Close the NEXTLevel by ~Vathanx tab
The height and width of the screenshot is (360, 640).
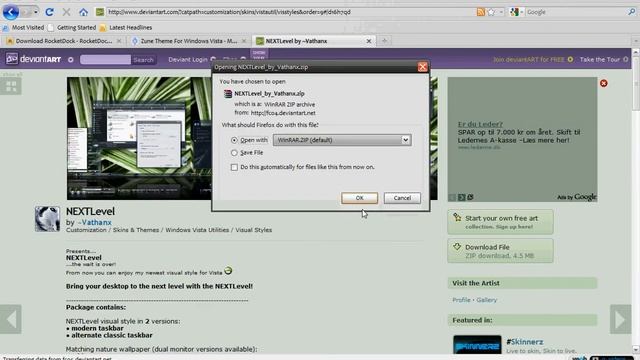369,41
